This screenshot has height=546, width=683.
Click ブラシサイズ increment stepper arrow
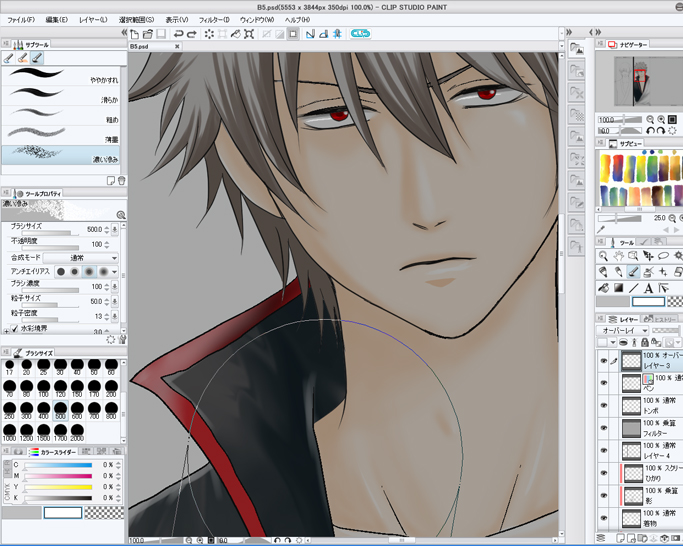107,227
